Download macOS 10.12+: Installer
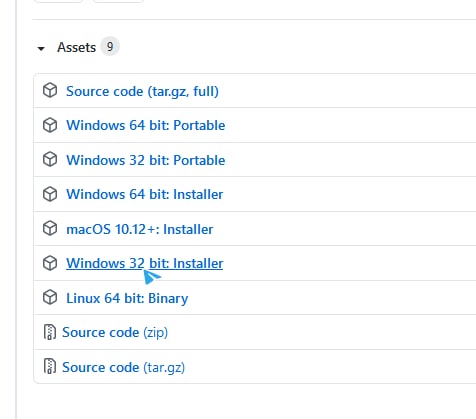Image resolution: width=476 pixels, height=419 pixels. [x=140, y=229]
